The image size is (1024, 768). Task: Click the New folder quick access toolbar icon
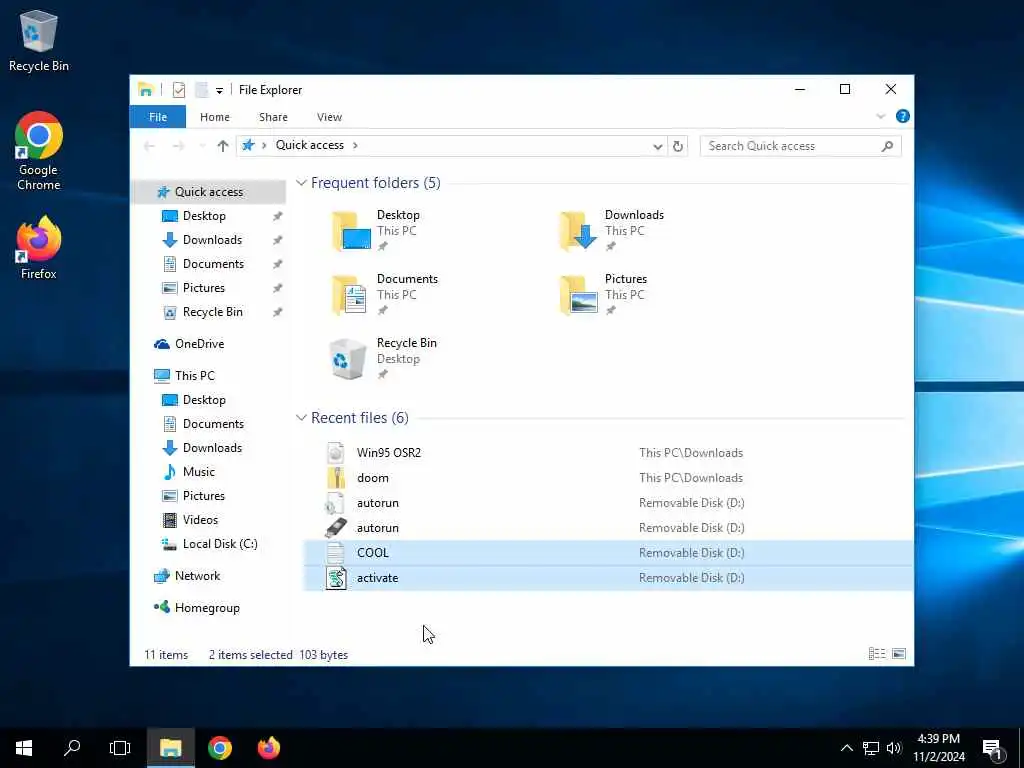click(201, 90)
